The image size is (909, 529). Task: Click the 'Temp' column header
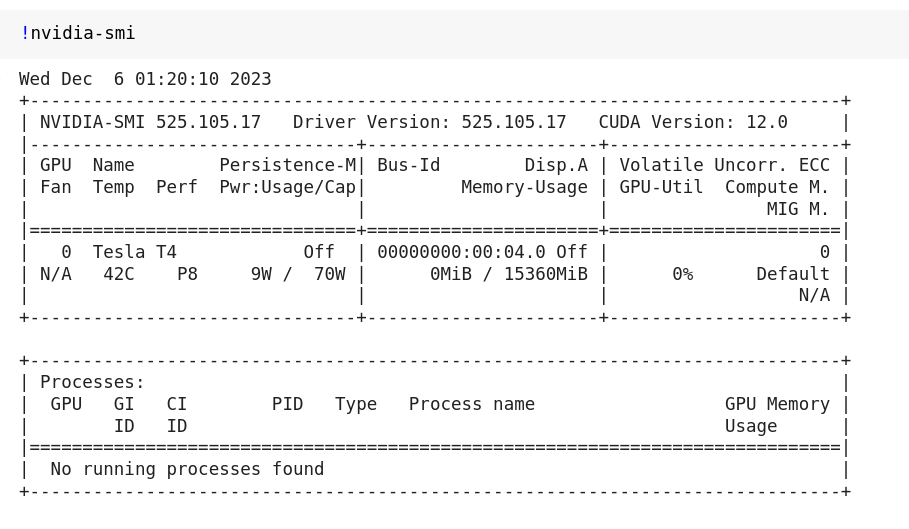(114, 187)
